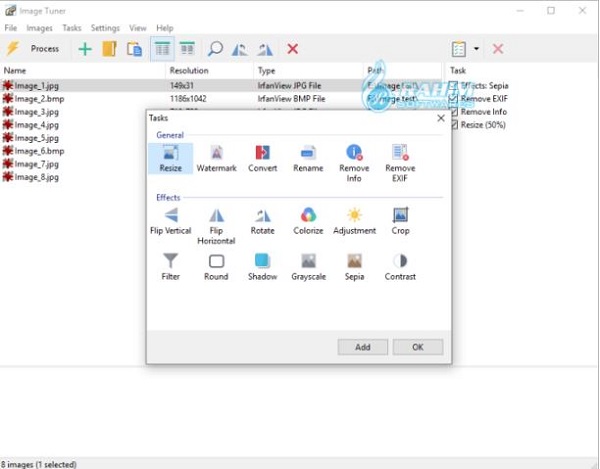
Task: Toggle the Remove Info task checkbox
Action: (x=454, y=112)
